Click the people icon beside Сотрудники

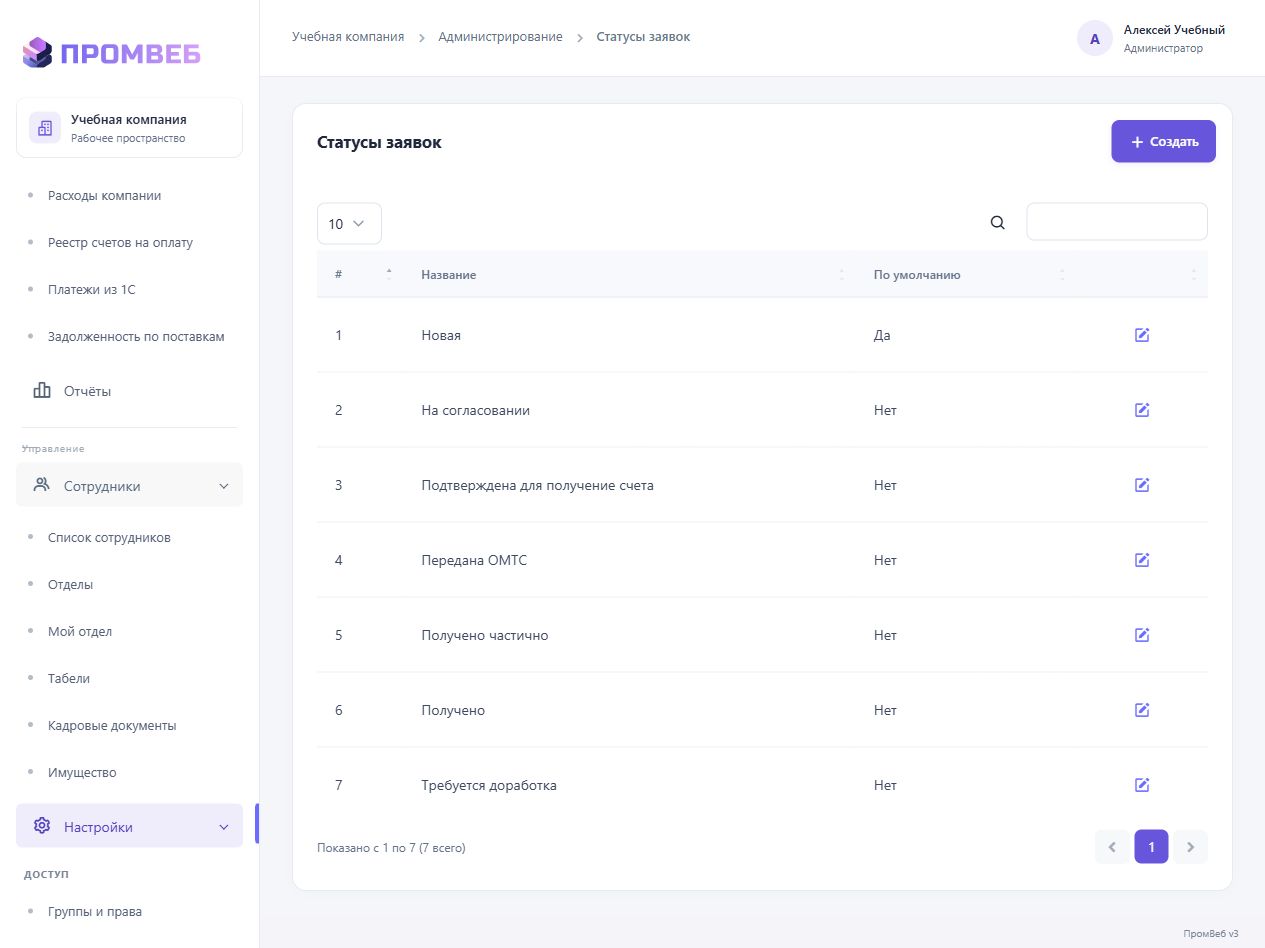[42, 485]
